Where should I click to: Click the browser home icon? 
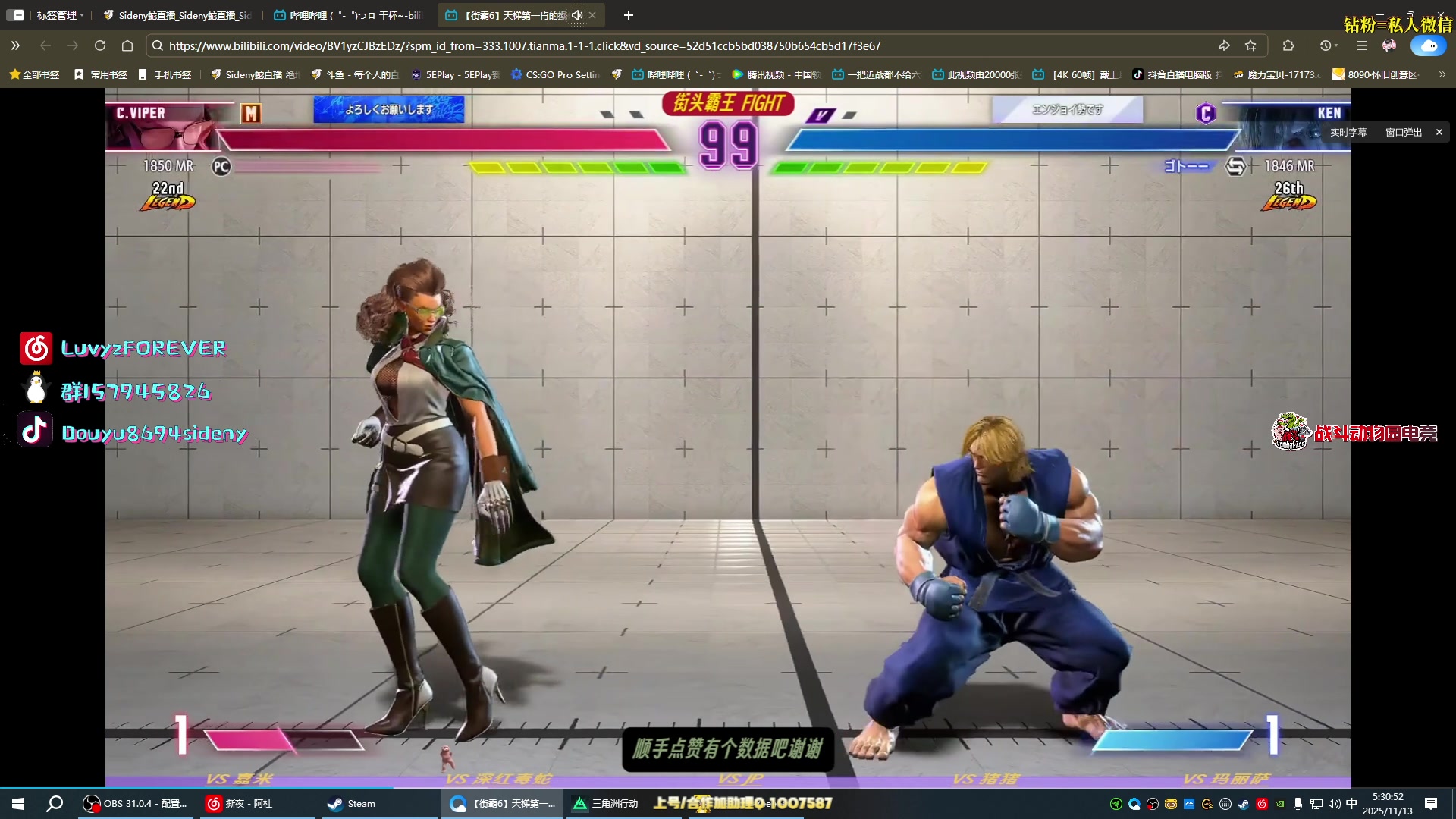tap(127, 45)
